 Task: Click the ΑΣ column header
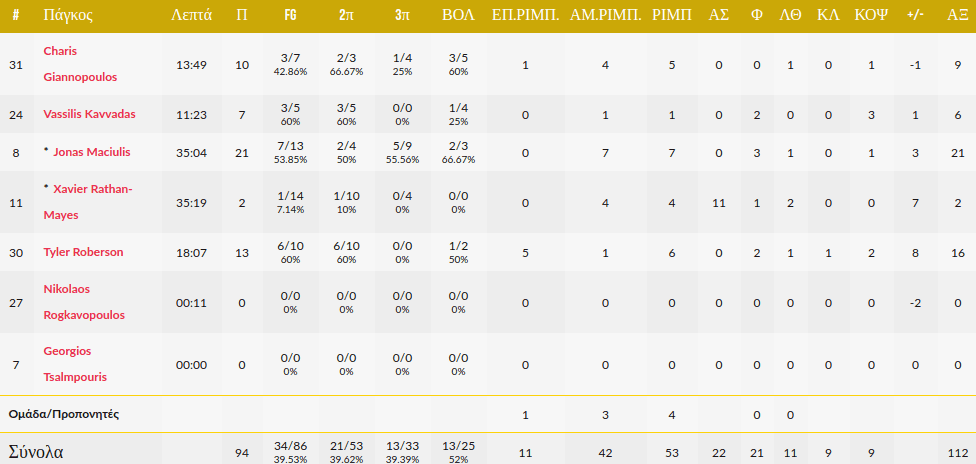point(718,16)
